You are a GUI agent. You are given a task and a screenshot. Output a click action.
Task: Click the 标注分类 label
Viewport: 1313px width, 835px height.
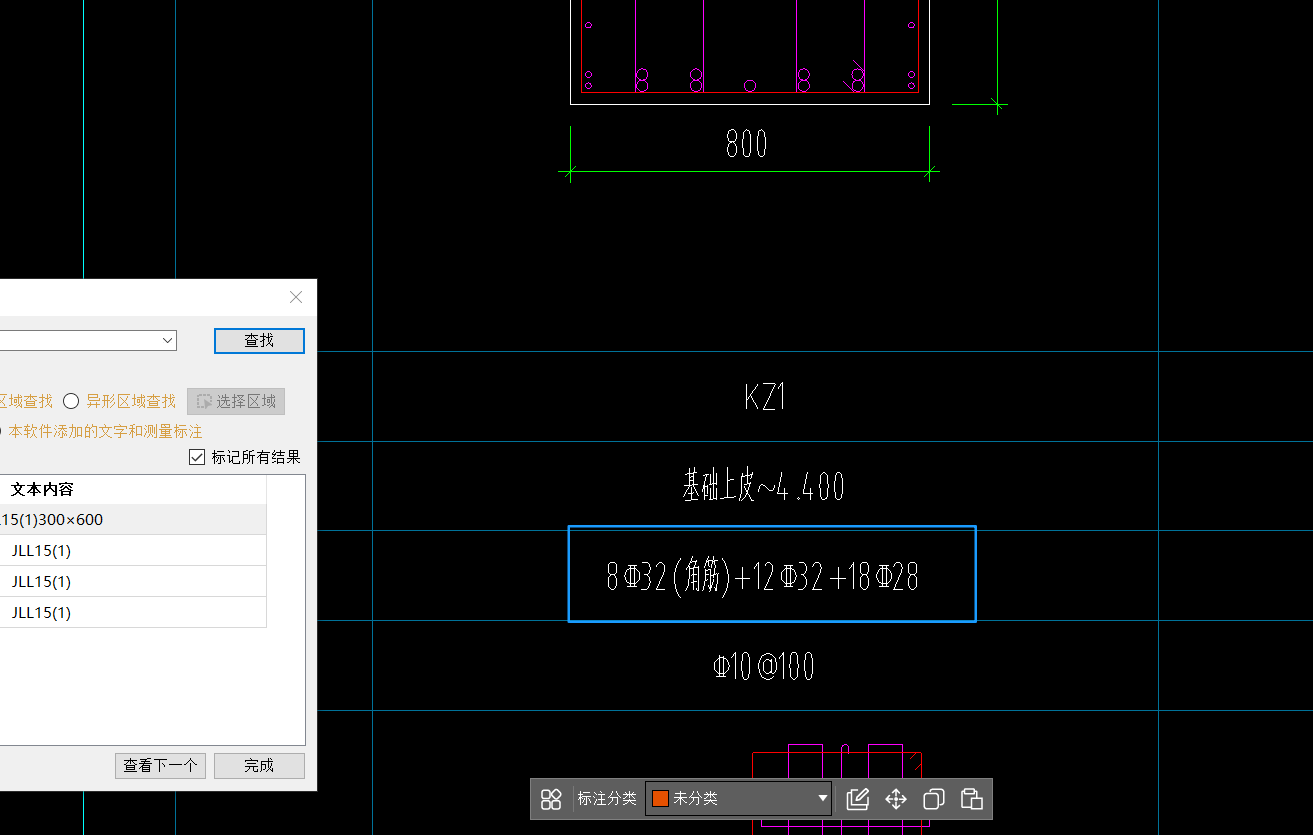point(607,799)
